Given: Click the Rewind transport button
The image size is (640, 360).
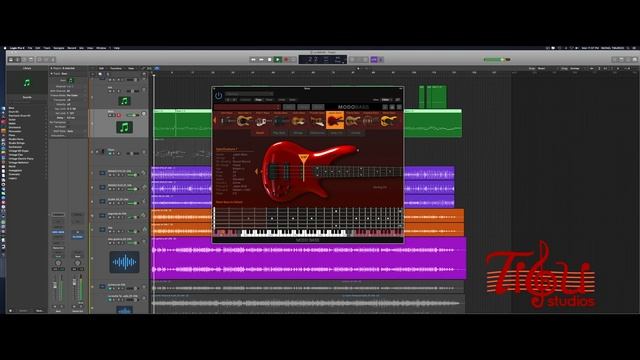Looking at the screenshot, I should click(253, 60).
